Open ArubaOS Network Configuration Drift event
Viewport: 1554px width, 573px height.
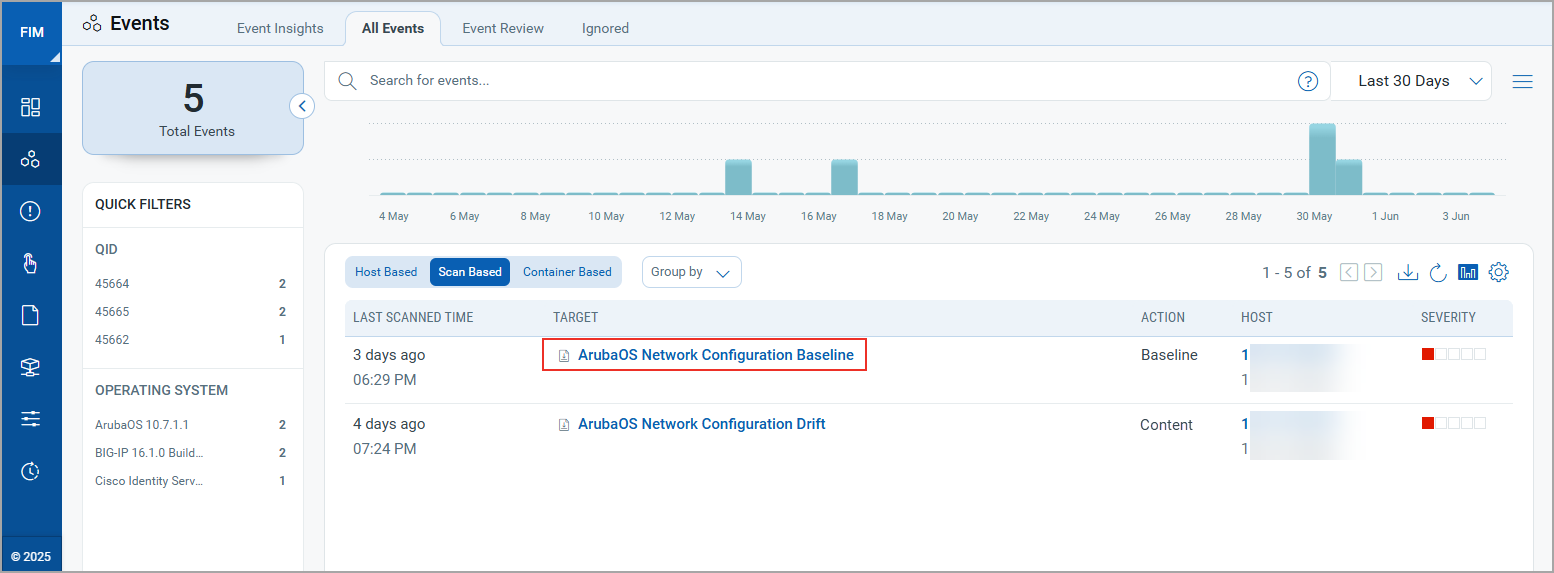(x=702, y=424)
